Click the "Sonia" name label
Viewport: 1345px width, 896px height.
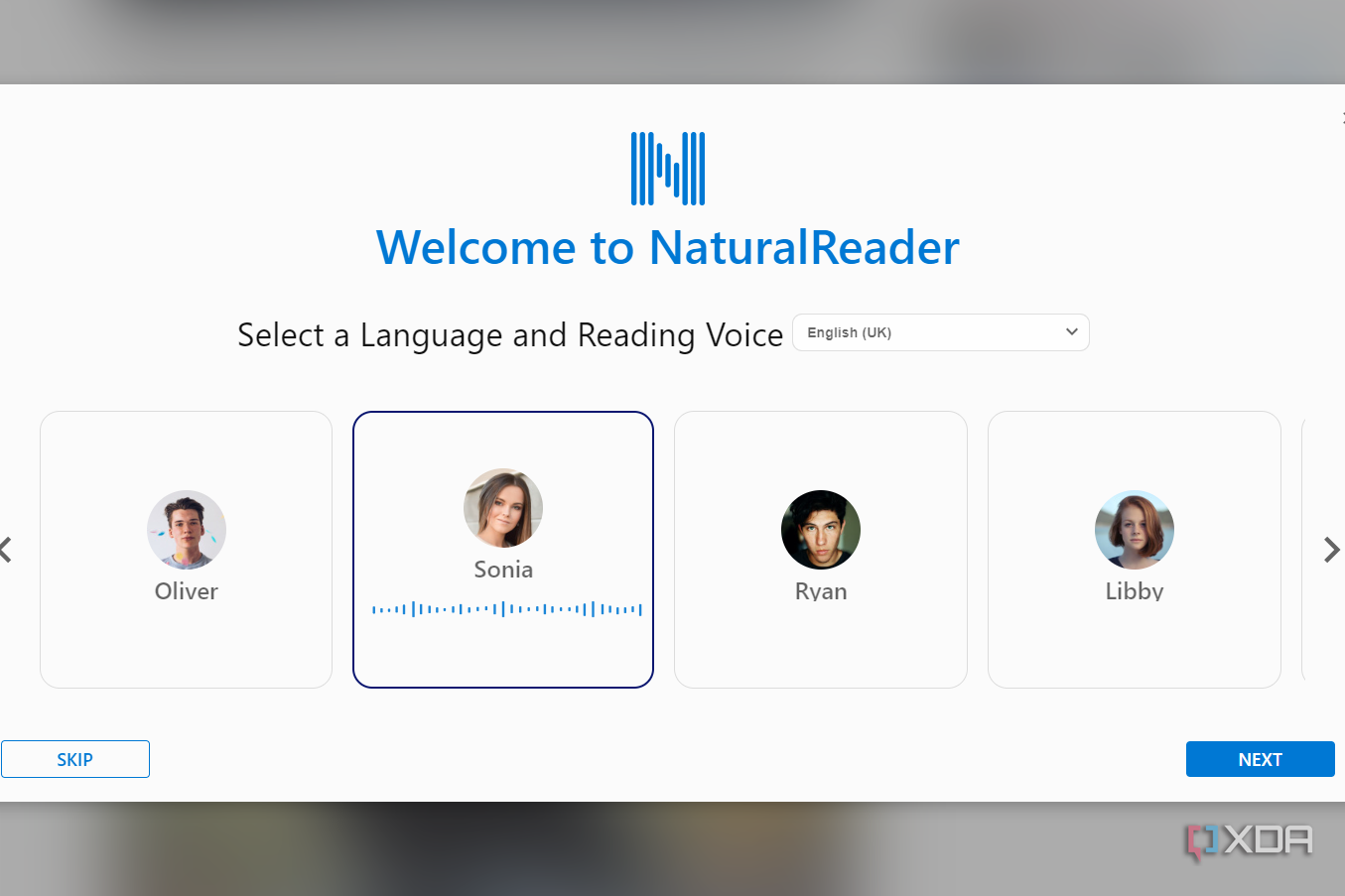[x=503, y=570]
